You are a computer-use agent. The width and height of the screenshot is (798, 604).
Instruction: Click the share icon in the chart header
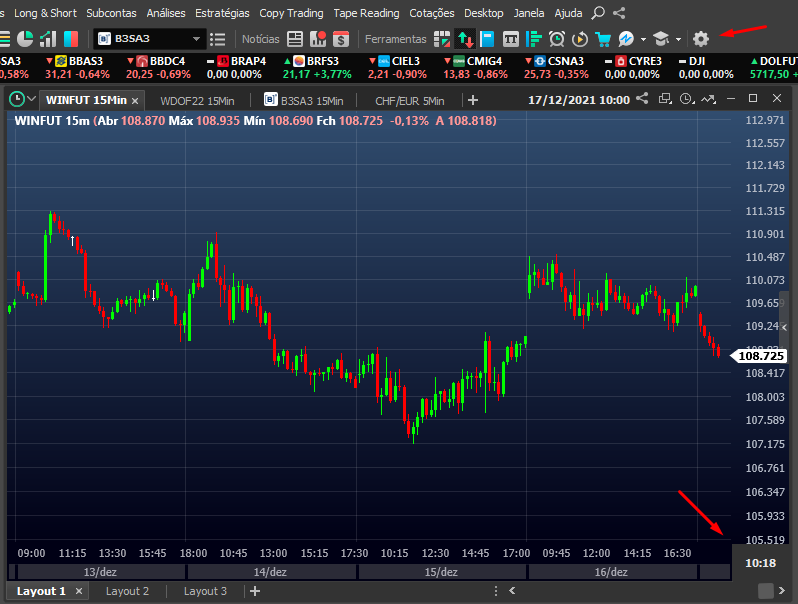pos(642,98)
